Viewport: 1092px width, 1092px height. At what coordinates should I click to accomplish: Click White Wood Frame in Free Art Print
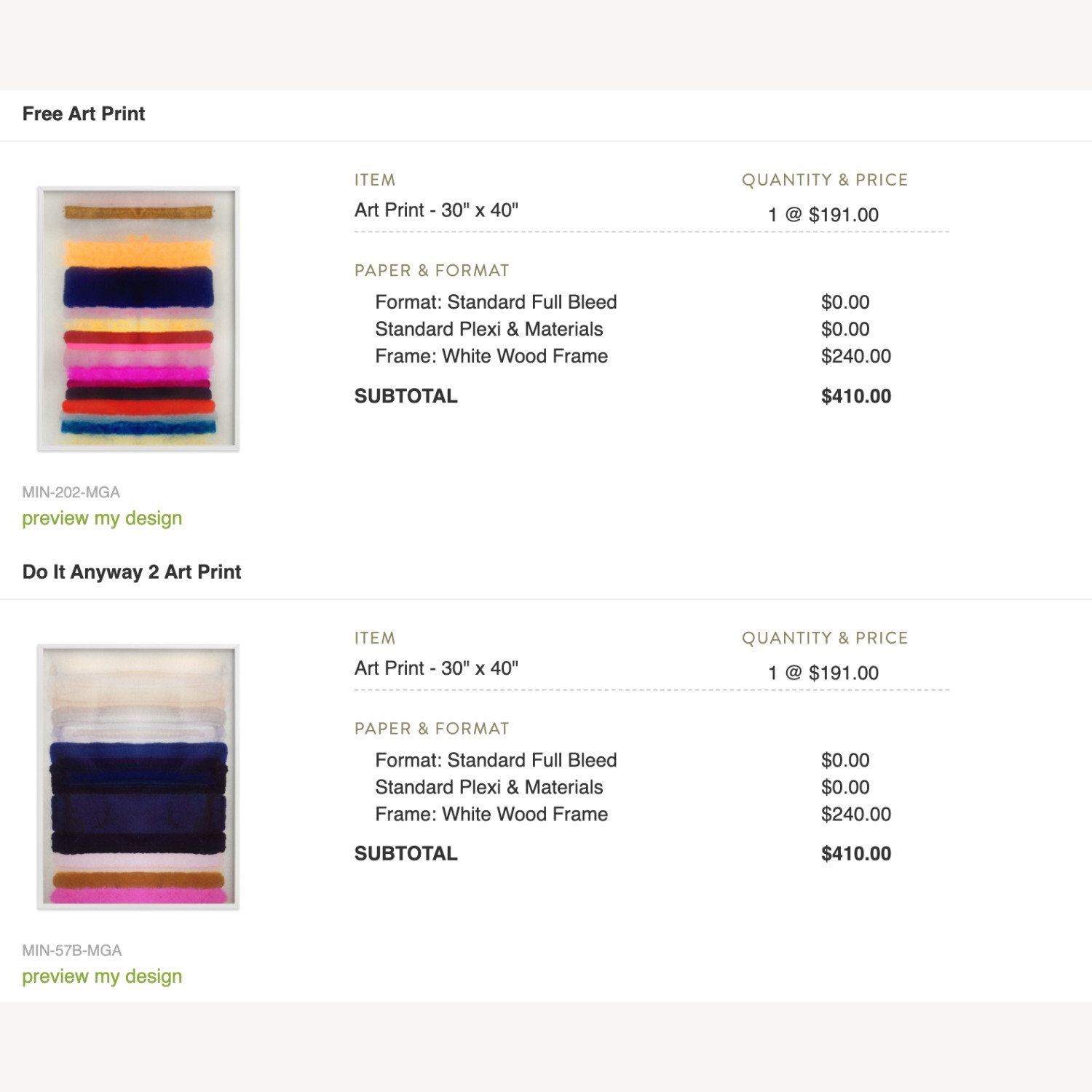491,356
